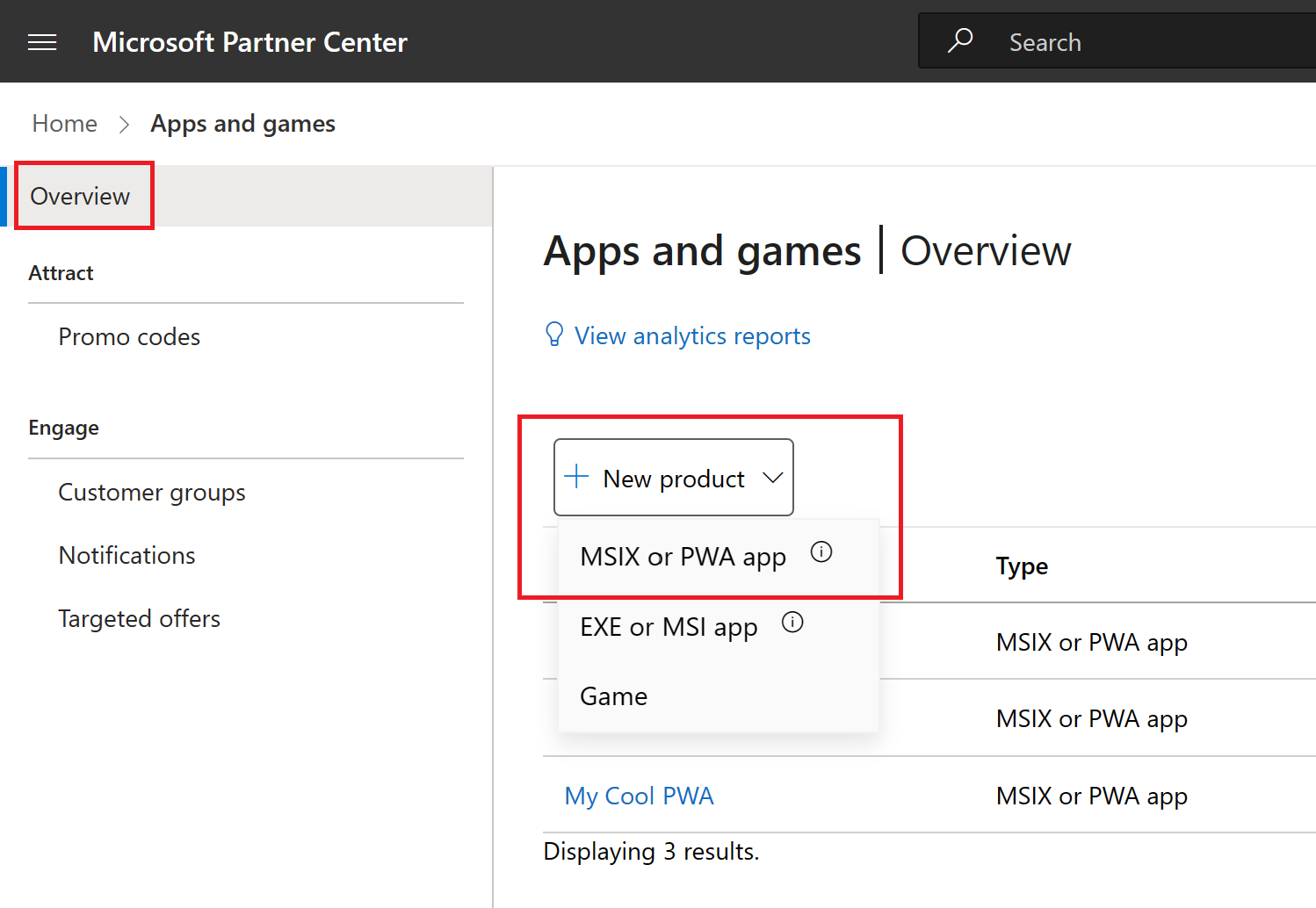Select EXE or MSI app option

[669, 627]
